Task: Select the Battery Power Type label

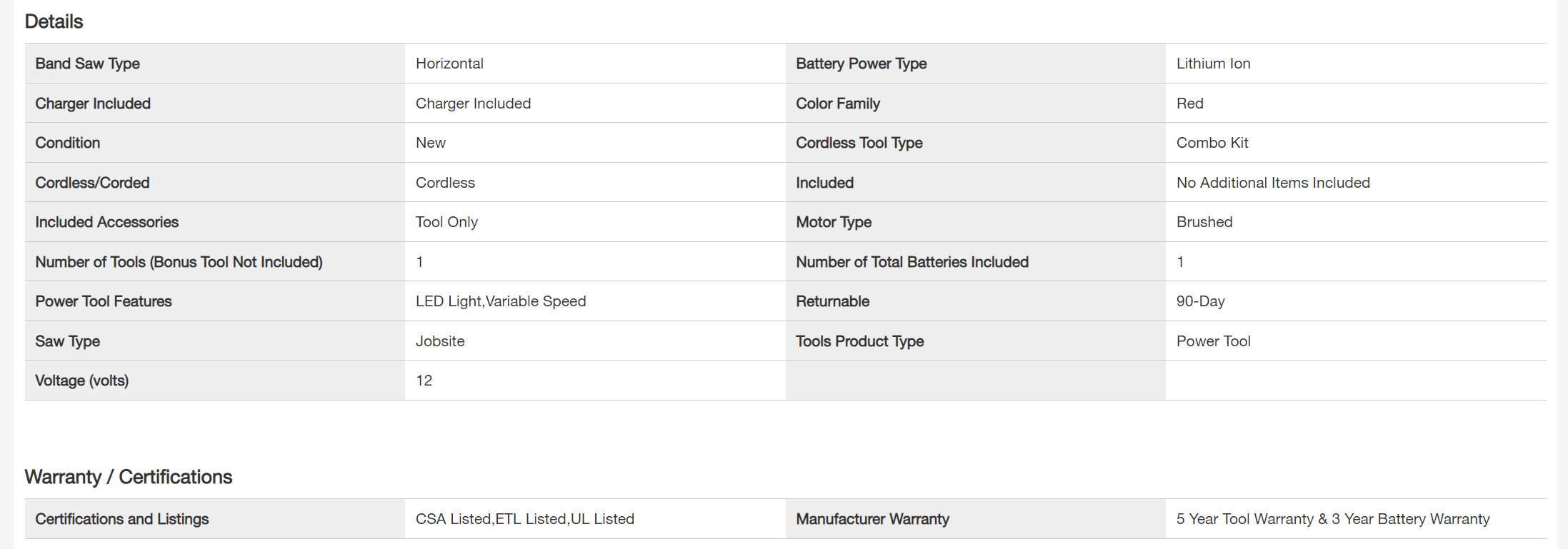Action: pos(861,64)
